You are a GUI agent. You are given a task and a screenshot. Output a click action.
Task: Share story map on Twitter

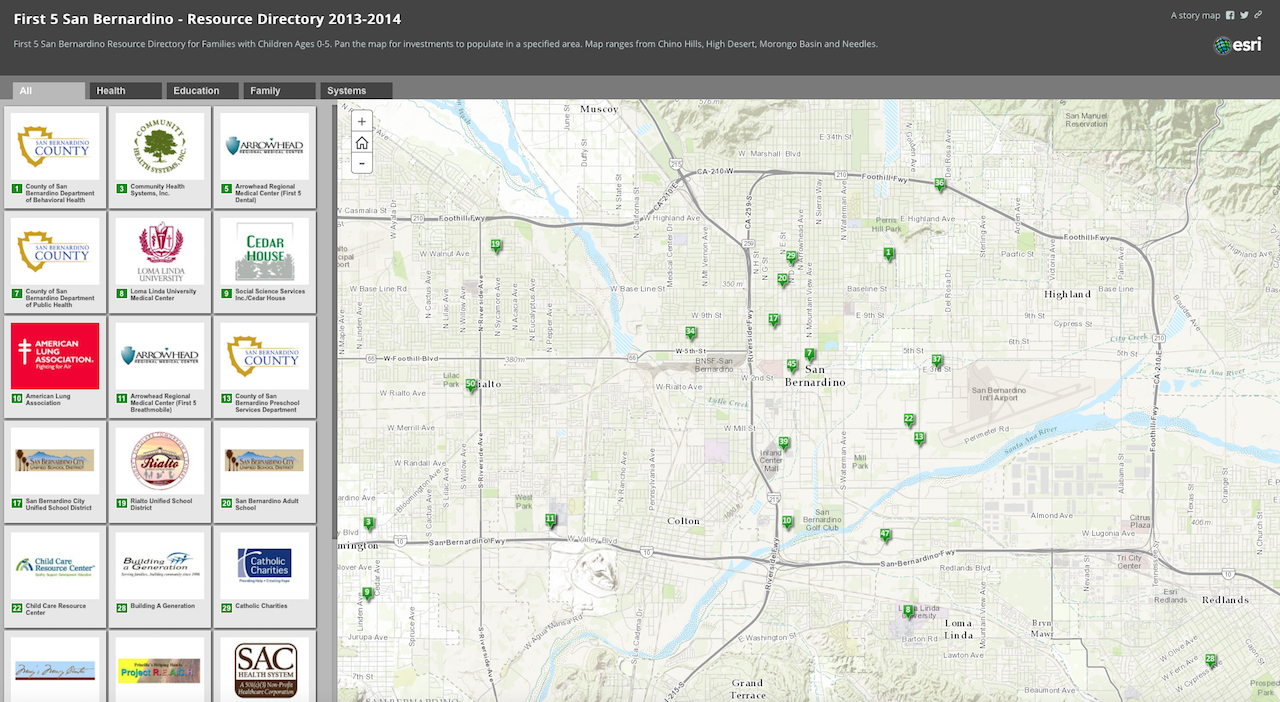pyautogui.click(x=1244, y=15)
